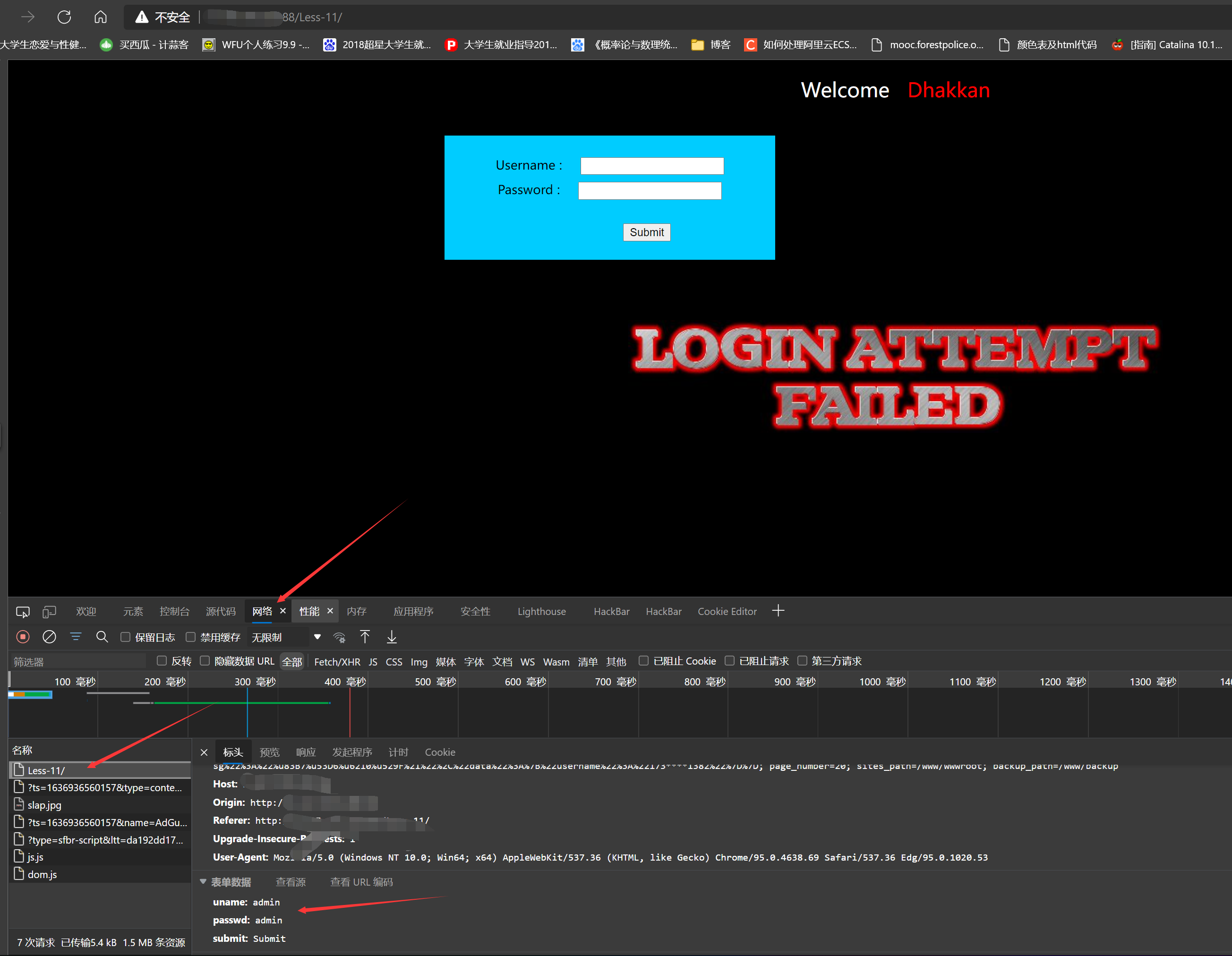Screen dimensions: 1232x956
Task: Switch to the 控制台 tab
Action: pyautogui.click(x=174, y=611)
